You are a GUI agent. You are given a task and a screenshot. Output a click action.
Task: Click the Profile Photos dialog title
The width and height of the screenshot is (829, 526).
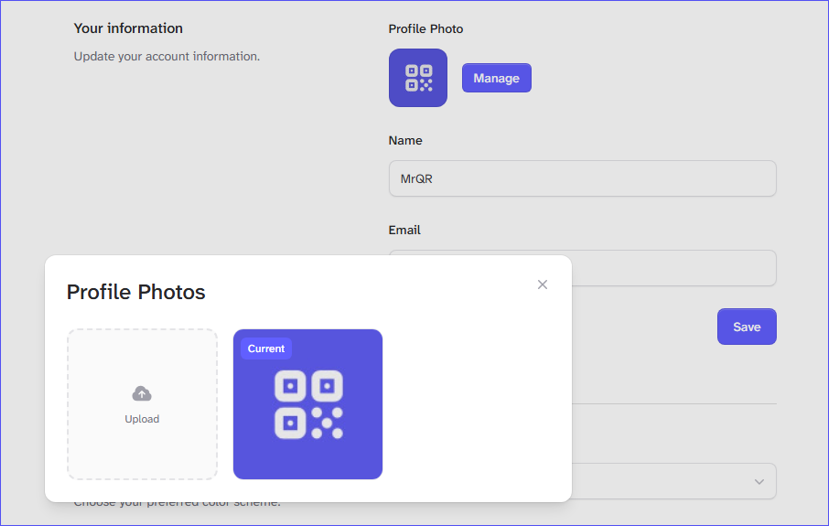(x=136, y=292)
